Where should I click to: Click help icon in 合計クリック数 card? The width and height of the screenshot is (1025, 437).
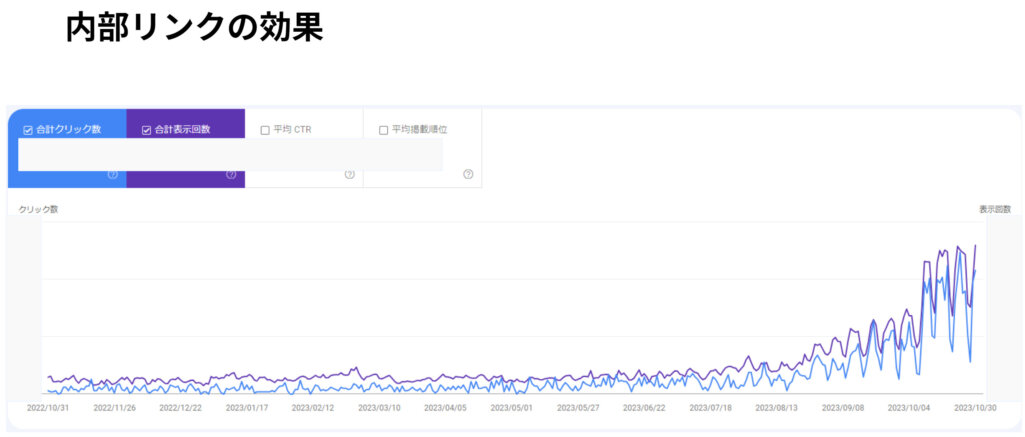(112, 174)
